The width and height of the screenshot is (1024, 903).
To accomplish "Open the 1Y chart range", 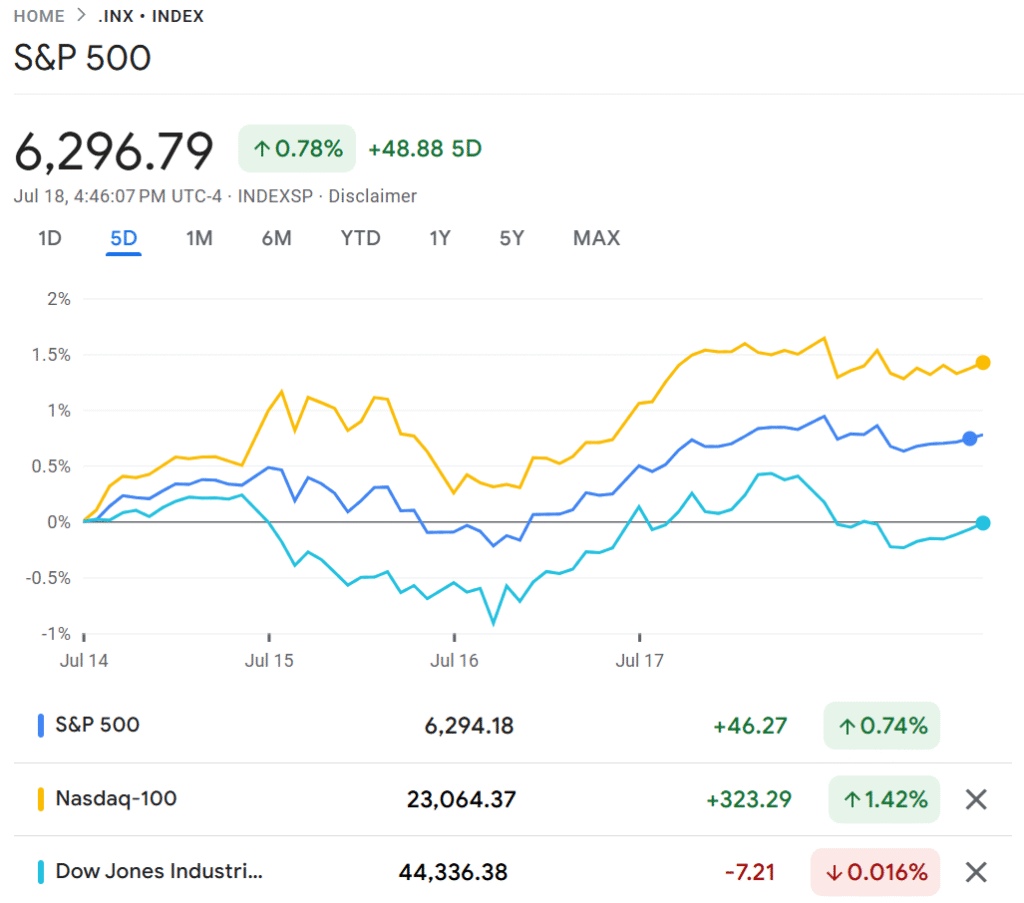I will click(x=440, y=238).
